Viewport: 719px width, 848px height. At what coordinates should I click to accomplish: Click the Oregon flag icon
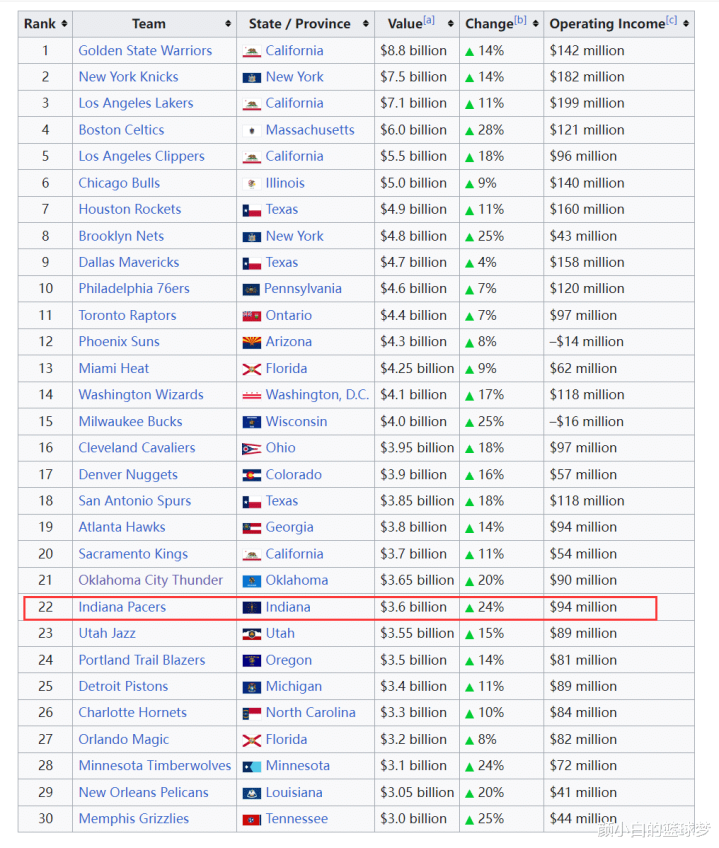coord(252,660)
